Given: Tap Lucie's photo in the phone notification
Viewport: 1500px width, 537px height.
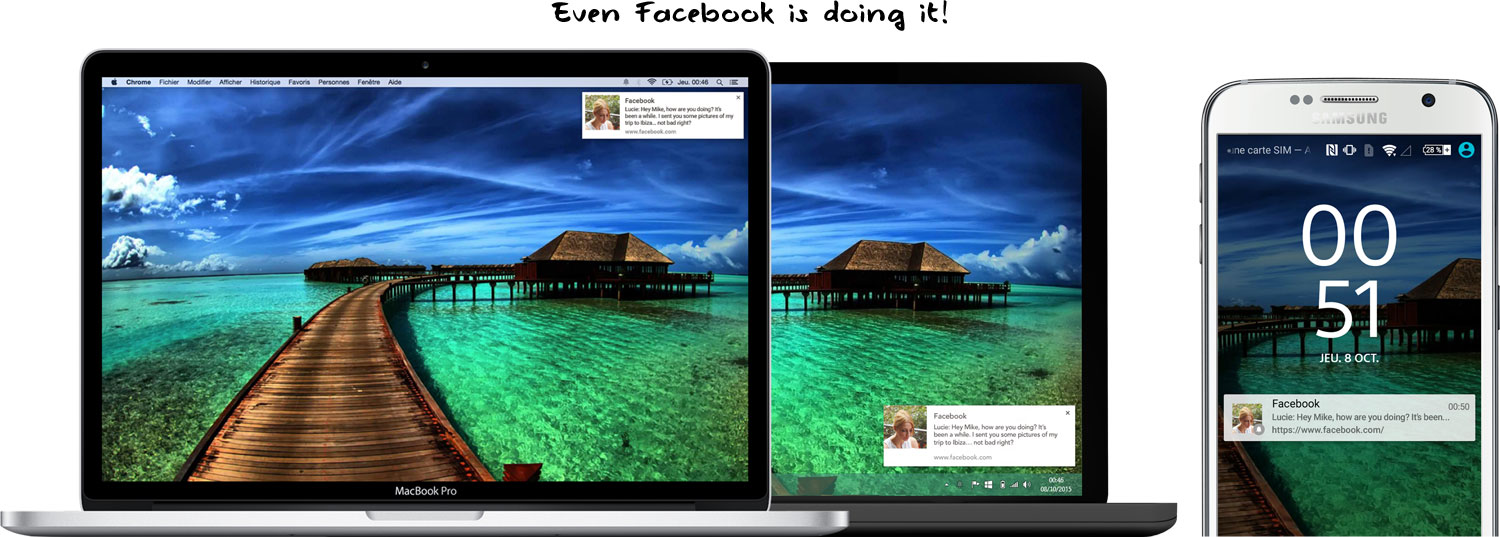Looking at the screenshot, I should point(1248,419).
